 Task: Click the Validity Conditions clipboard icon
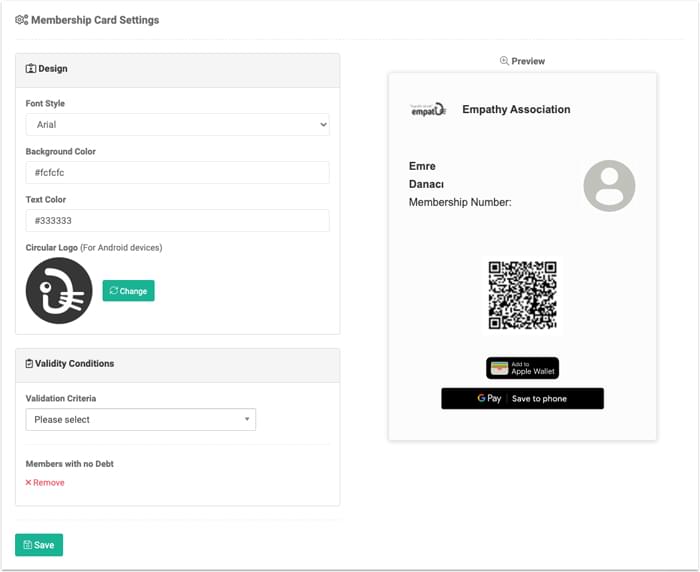(29, 364)
